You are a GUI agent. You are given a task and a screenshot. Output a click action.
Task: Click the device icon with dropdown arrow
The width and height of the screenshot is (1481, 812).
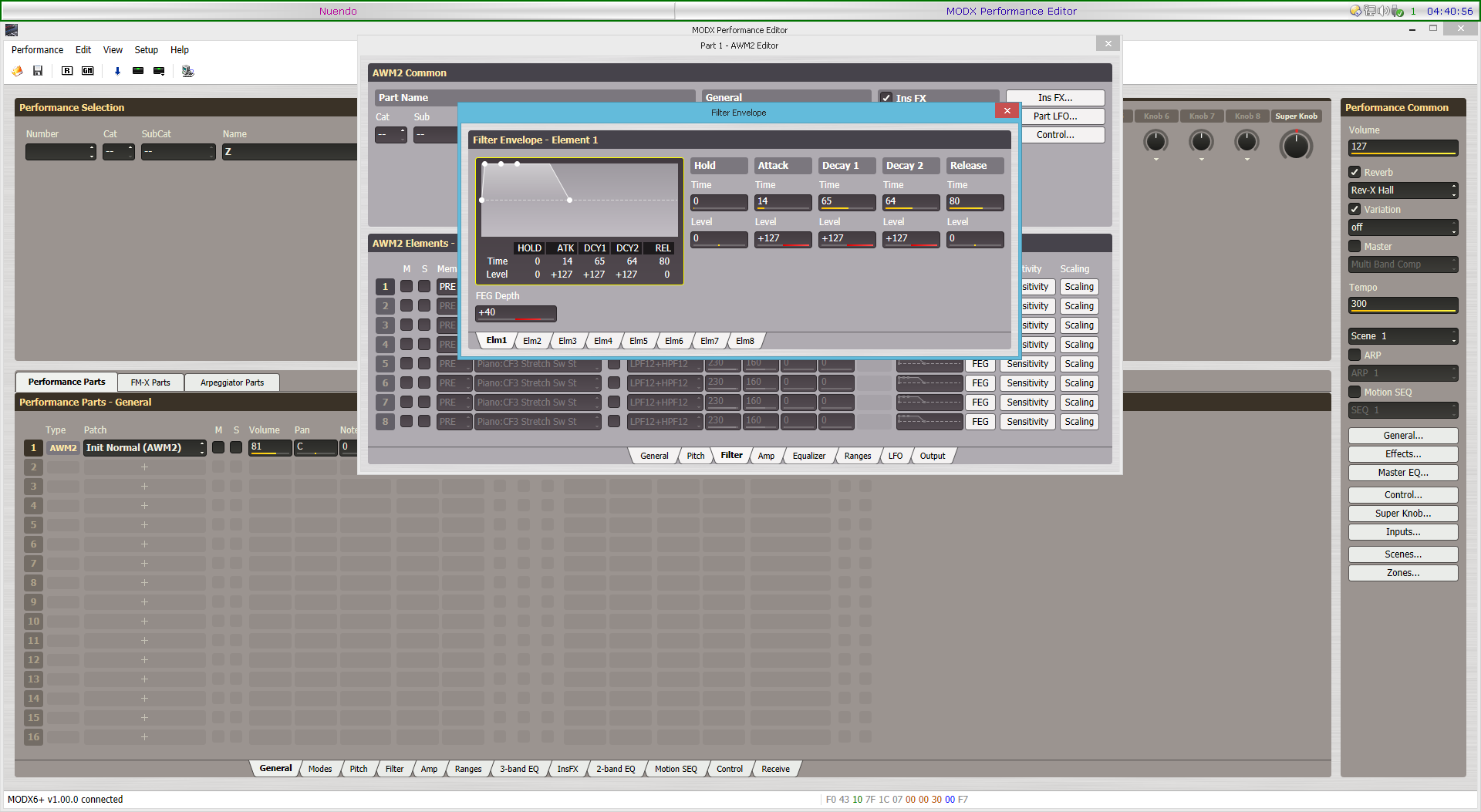point(159,71)
